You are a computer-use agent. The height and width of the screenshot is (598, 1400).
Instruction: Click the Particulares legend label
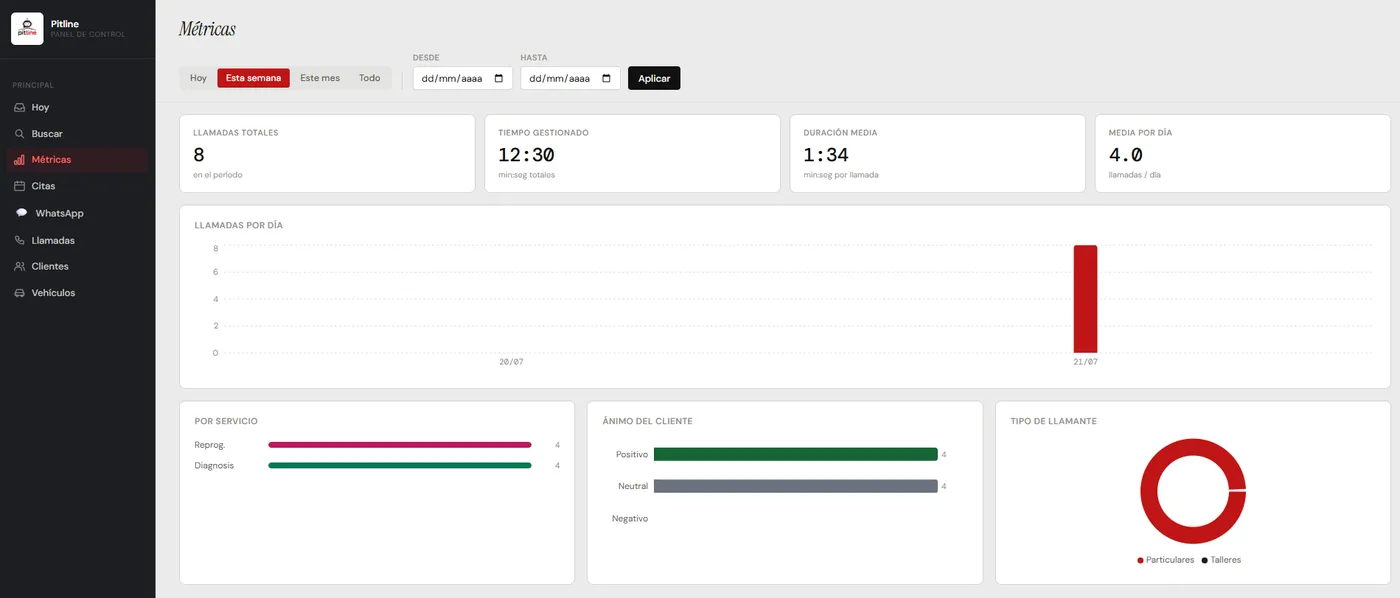coord(1170,560)
